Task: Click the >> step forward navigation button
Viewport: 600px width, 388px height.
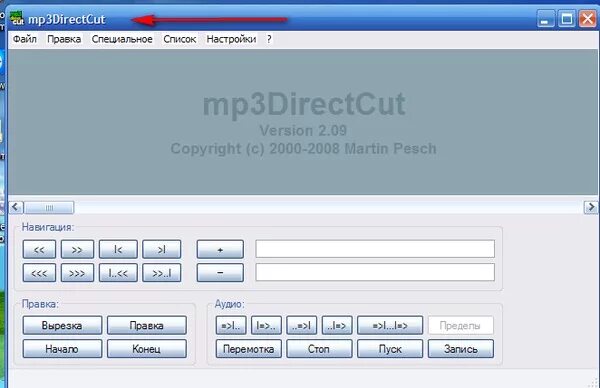Action: pos(77,249)
